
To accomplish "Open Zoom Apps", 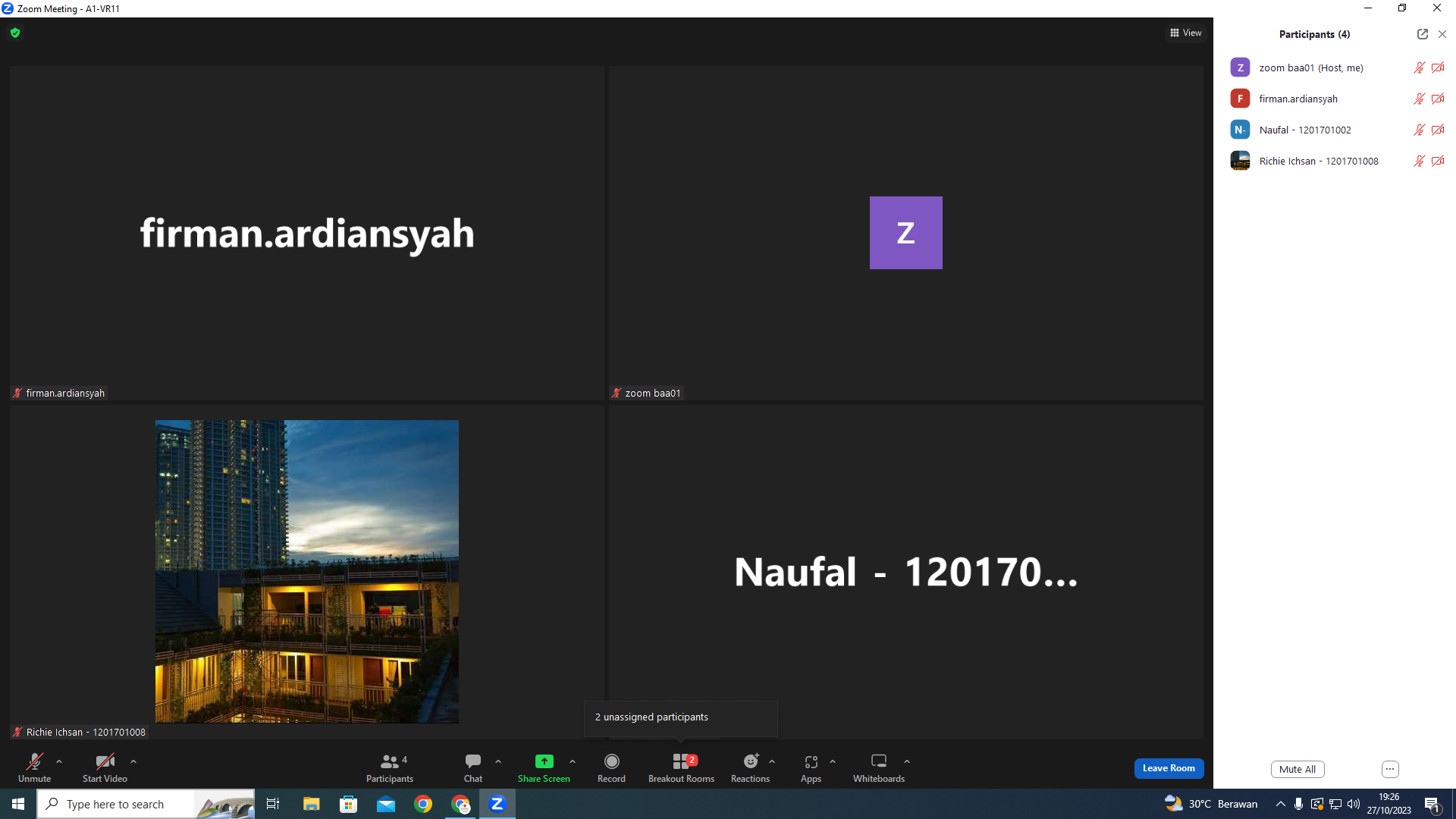I will pyautogui.click(x=811, y=767).
